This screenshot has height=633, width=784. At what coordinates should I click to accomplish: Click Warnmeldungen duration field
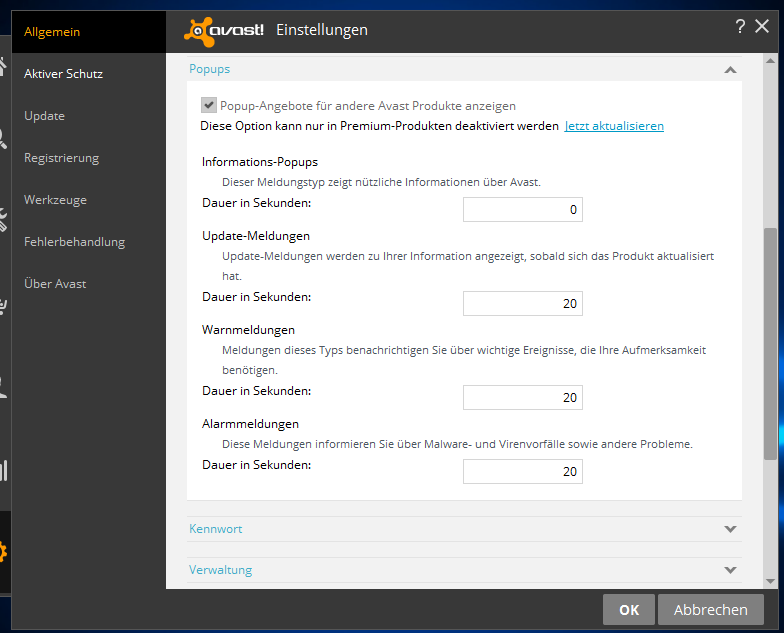pos(522,398)
